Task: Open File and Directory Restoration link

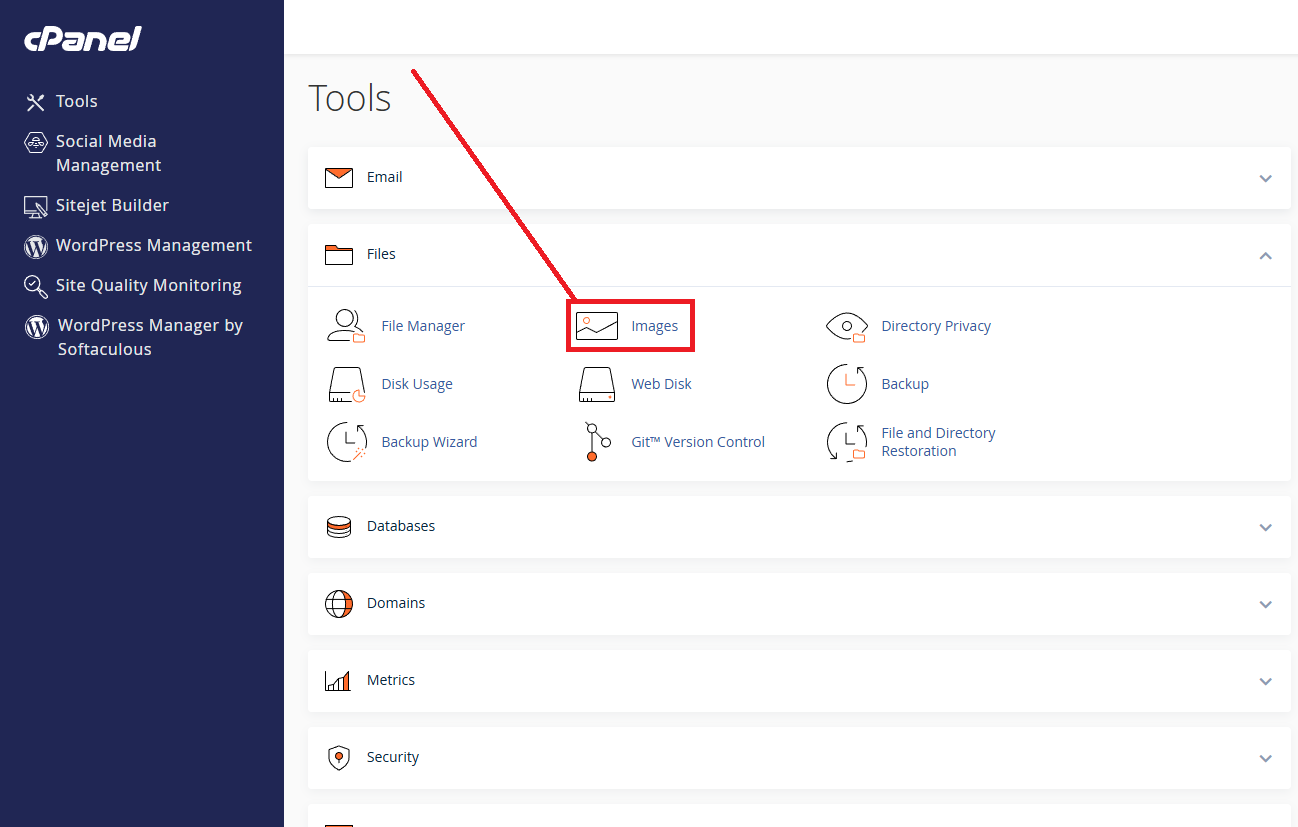Action: [938, 442]
